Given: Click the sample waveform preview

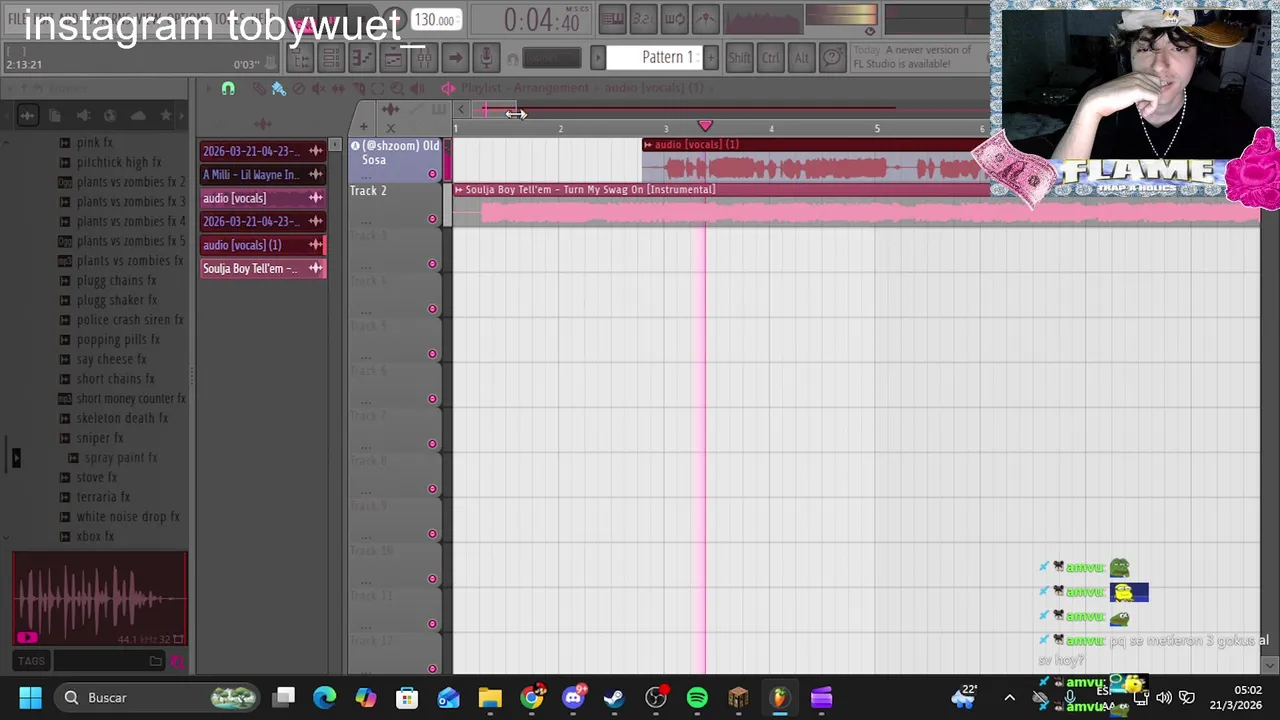Looking at the screenshot, I should click(x=100, y=598).
